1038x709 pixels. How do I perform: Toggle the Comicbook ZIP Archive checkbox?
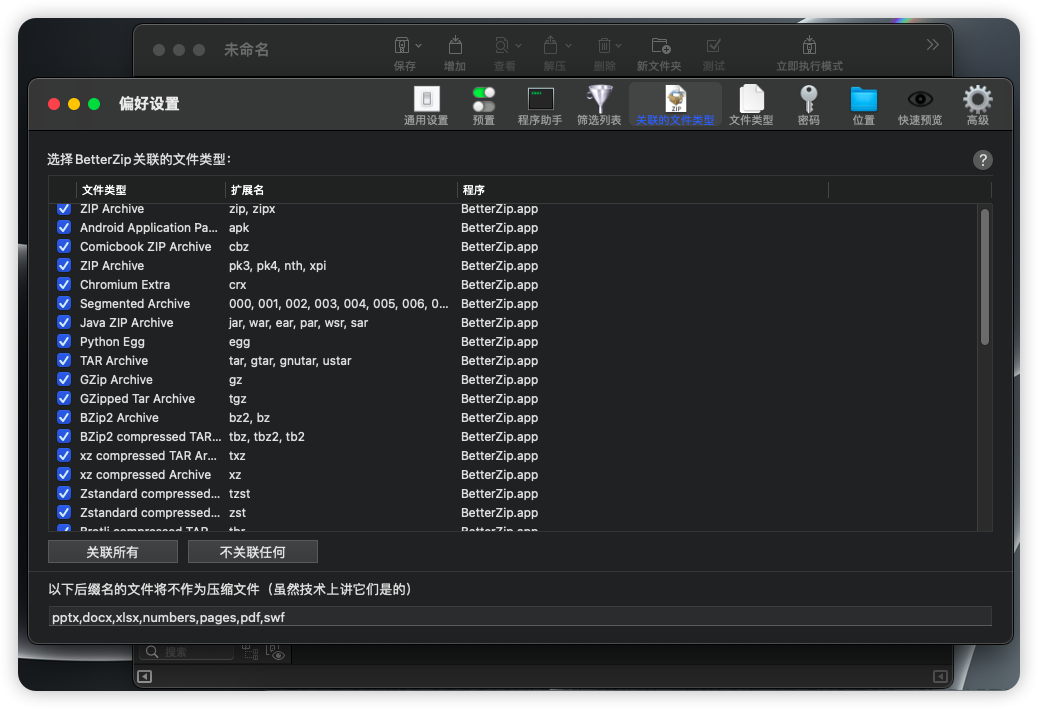click(64, 246)
